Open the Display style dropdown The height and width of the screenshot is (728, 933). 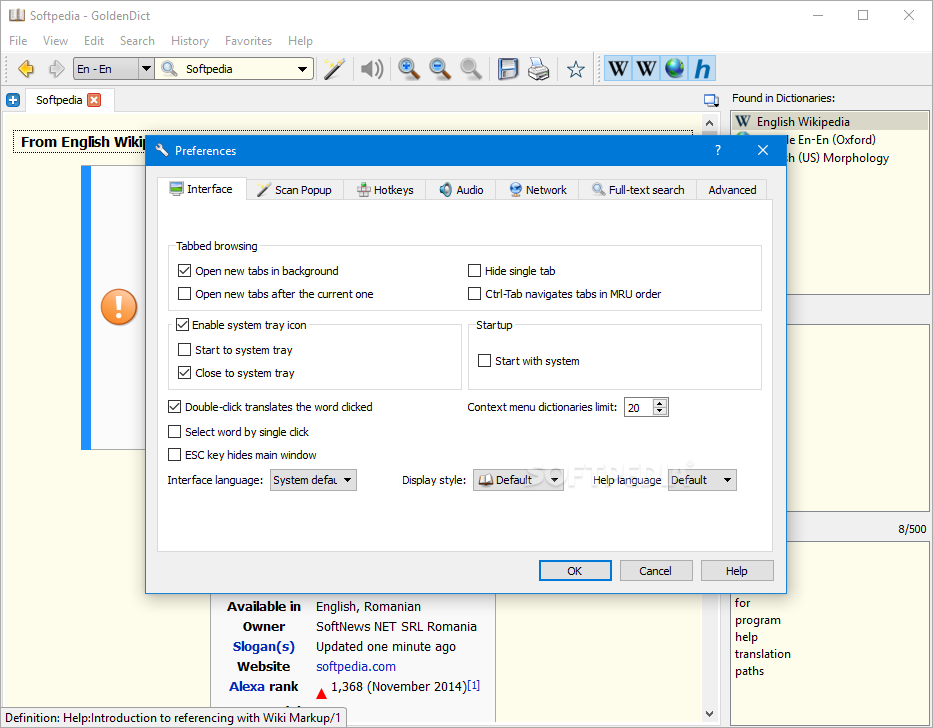click(x=518, y=480)
